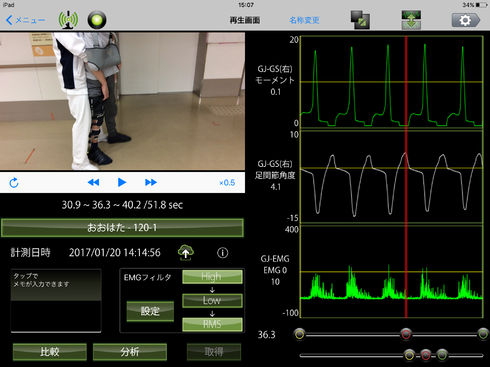Tap memo field to enter notes
This screenshot has height=367, width=490.
point(56,301)
